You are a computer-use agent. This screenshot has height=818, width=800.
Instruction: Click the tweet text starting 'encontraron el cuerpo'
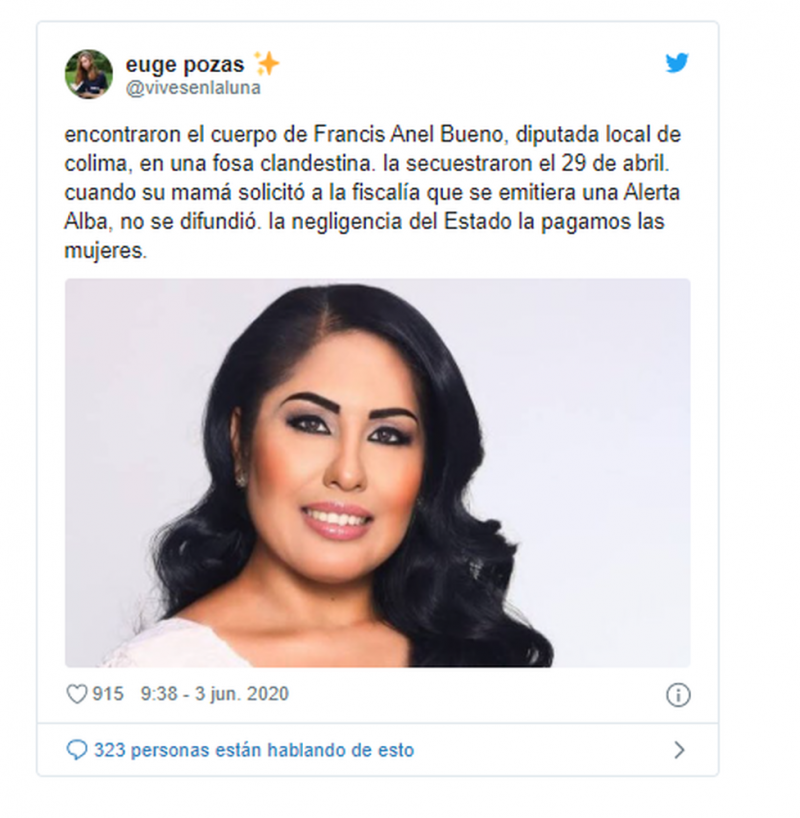tap(373, 193)
